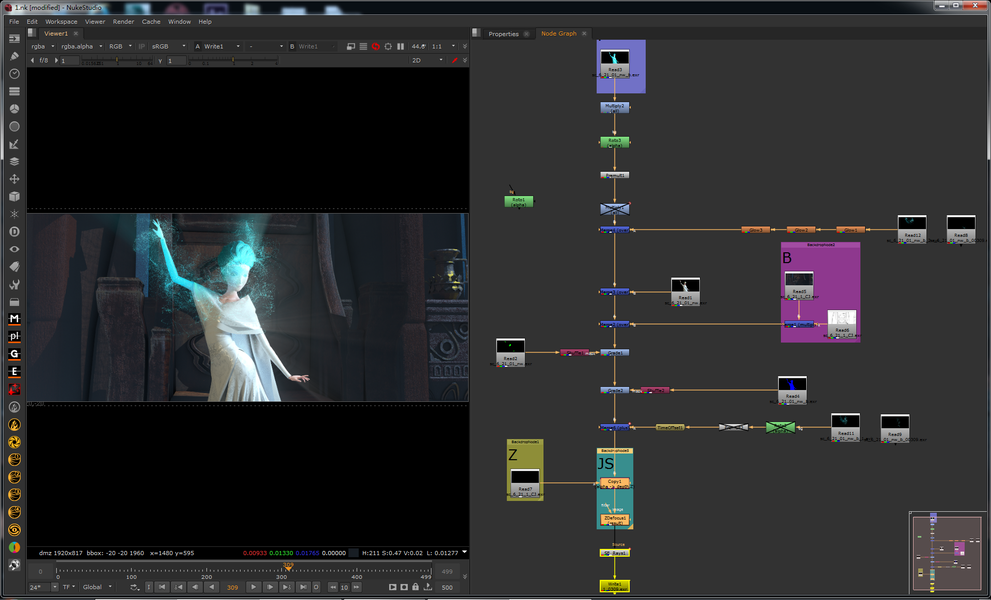Viewport: 991px width, 600px height.
Task: Toggle the playback loop mode button
Action: (135, 587)
